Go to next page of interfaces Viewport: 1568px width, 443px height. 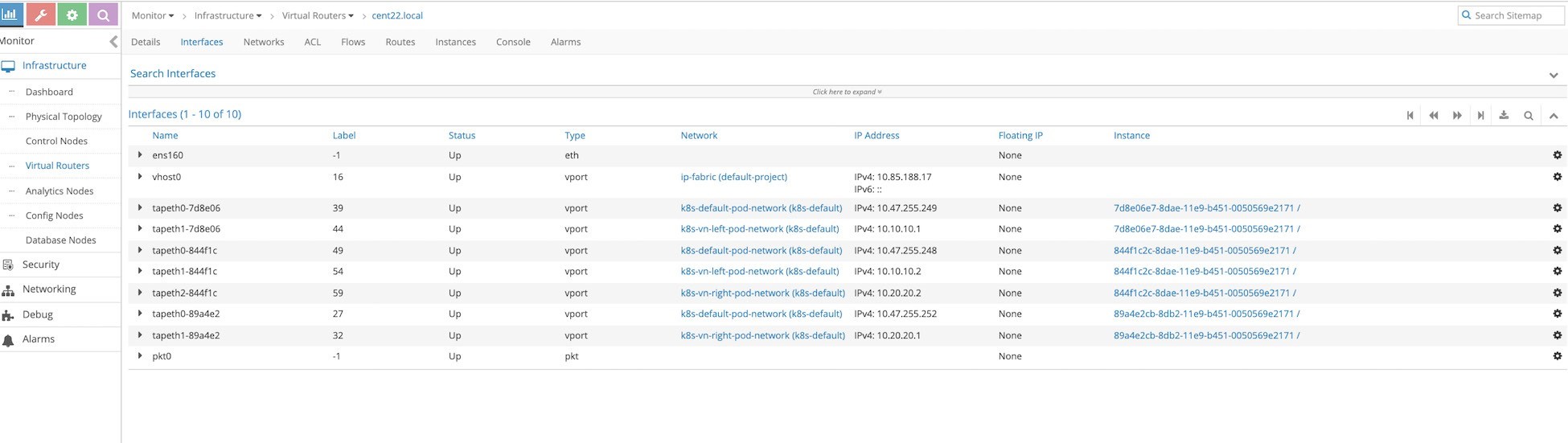click(1457, 116)
